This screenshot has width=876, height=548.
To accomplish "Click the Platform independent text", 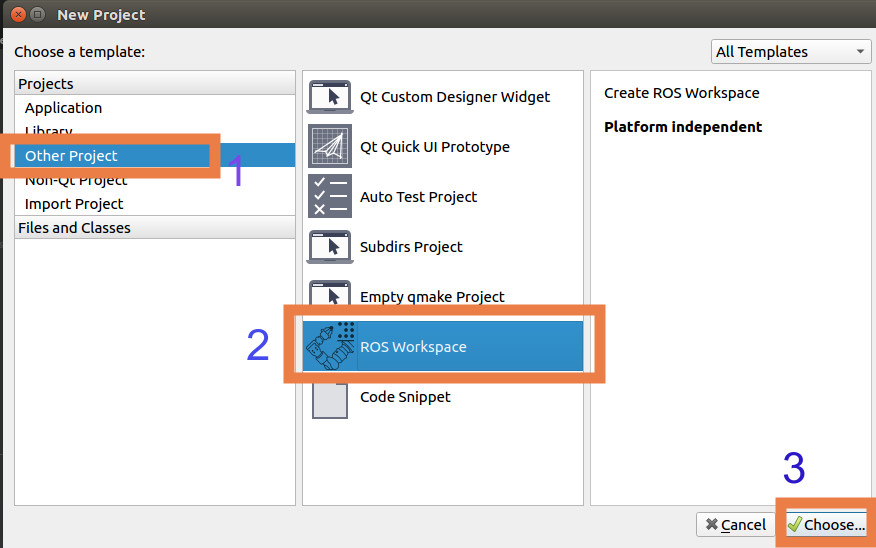I will point(683,127).
